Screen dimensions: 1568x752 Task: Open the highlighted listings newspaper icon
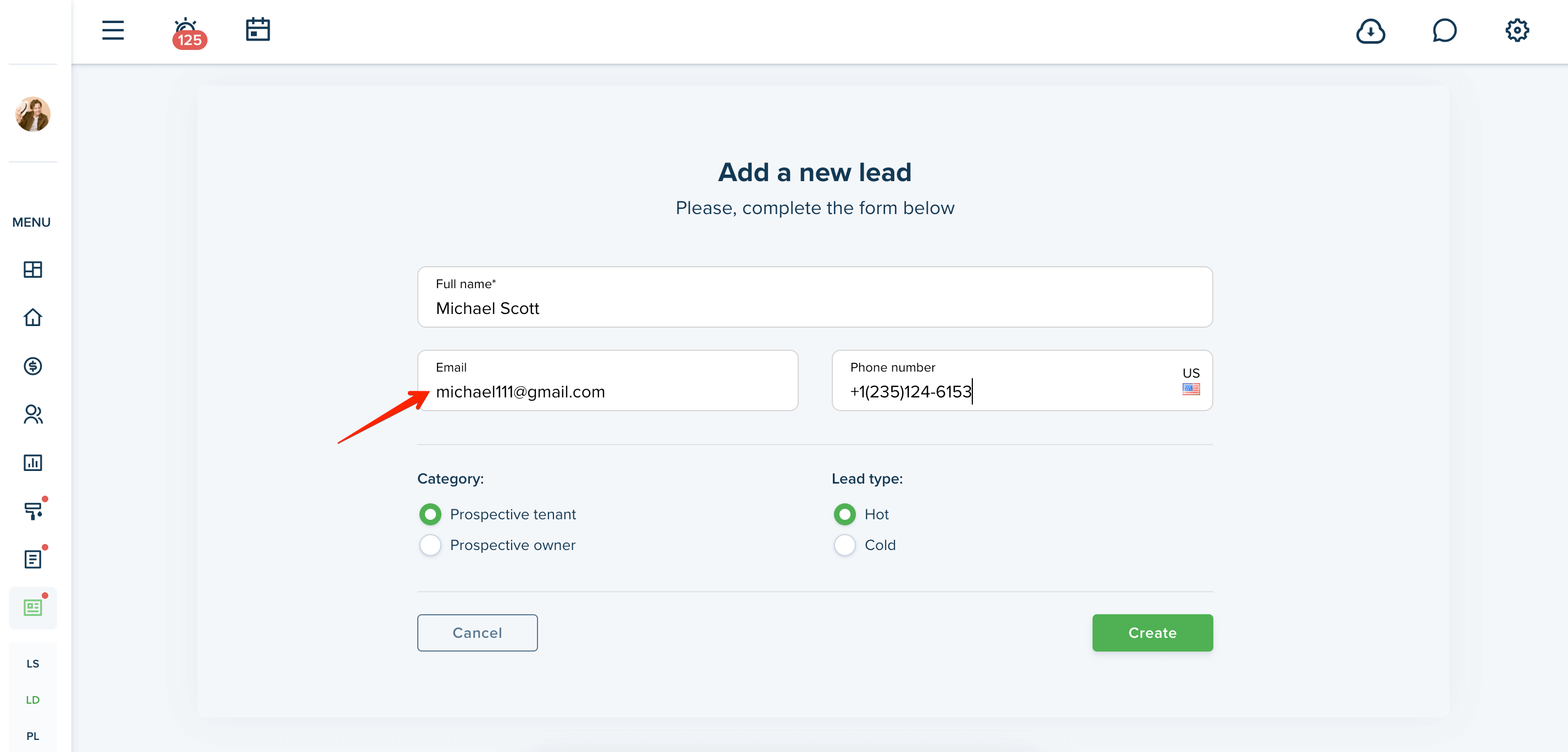33,607
